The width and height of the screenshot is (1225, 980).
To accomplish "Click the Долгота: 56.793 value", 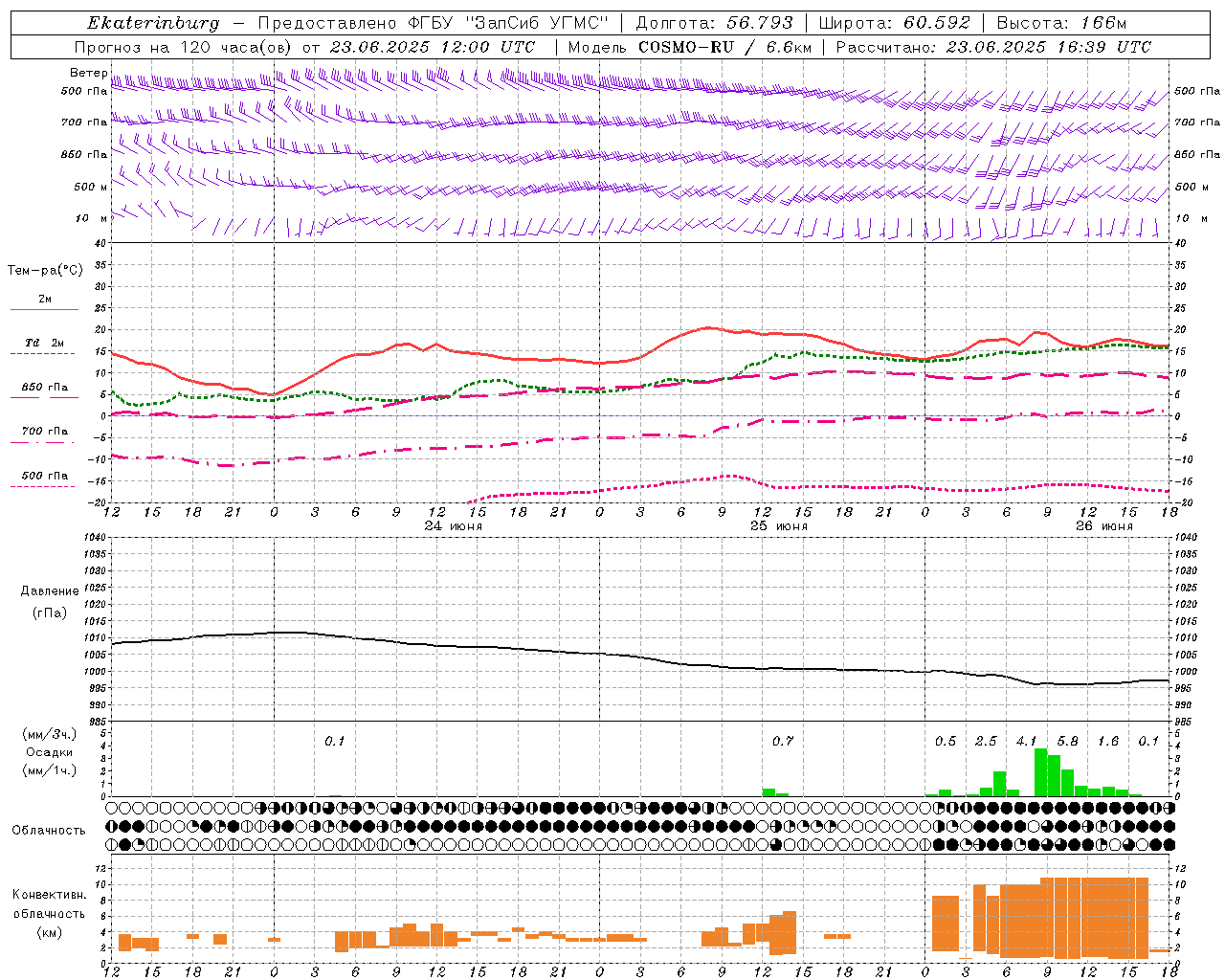I will click(x=714, y=23).
